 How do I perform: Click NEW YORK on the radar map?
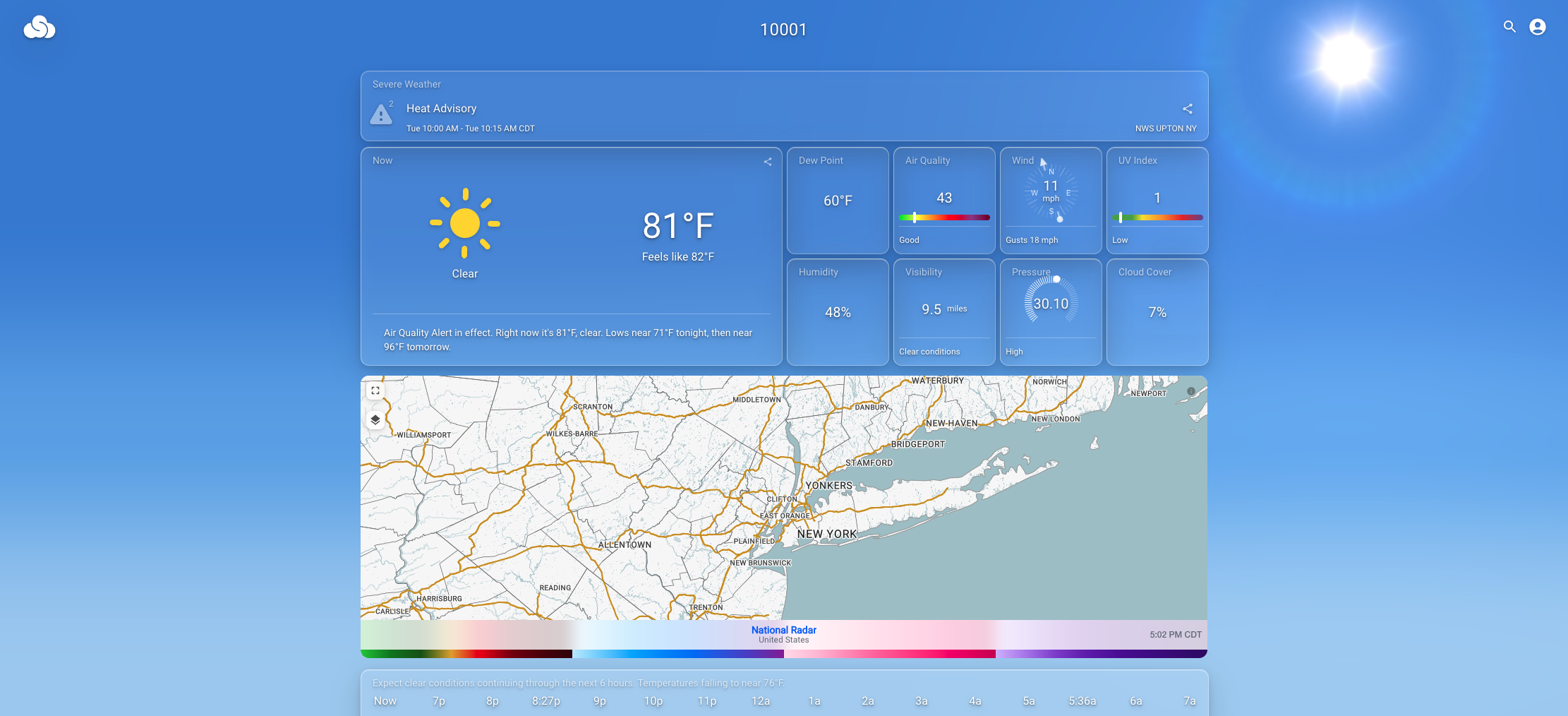tap(827, 535)
